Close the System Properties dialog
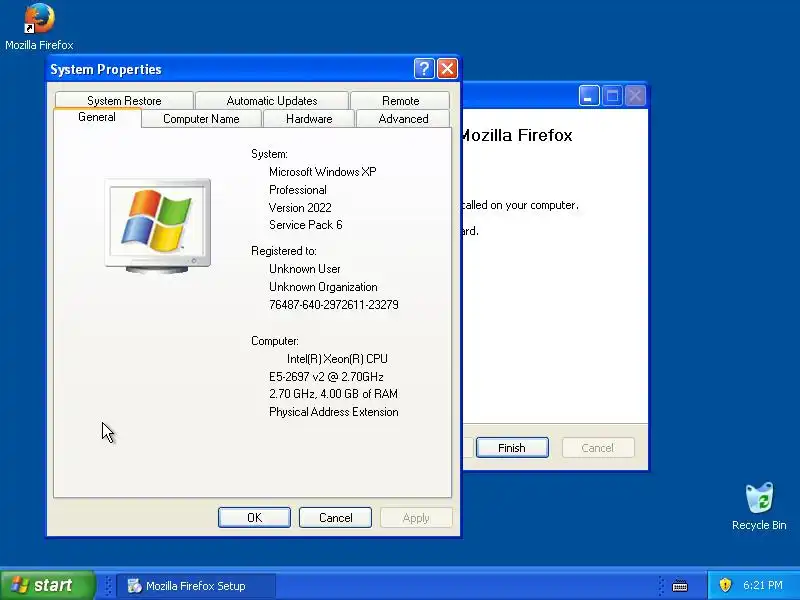Image resolution: width=800 pixels, height=600 pixels. click(447, 68)
